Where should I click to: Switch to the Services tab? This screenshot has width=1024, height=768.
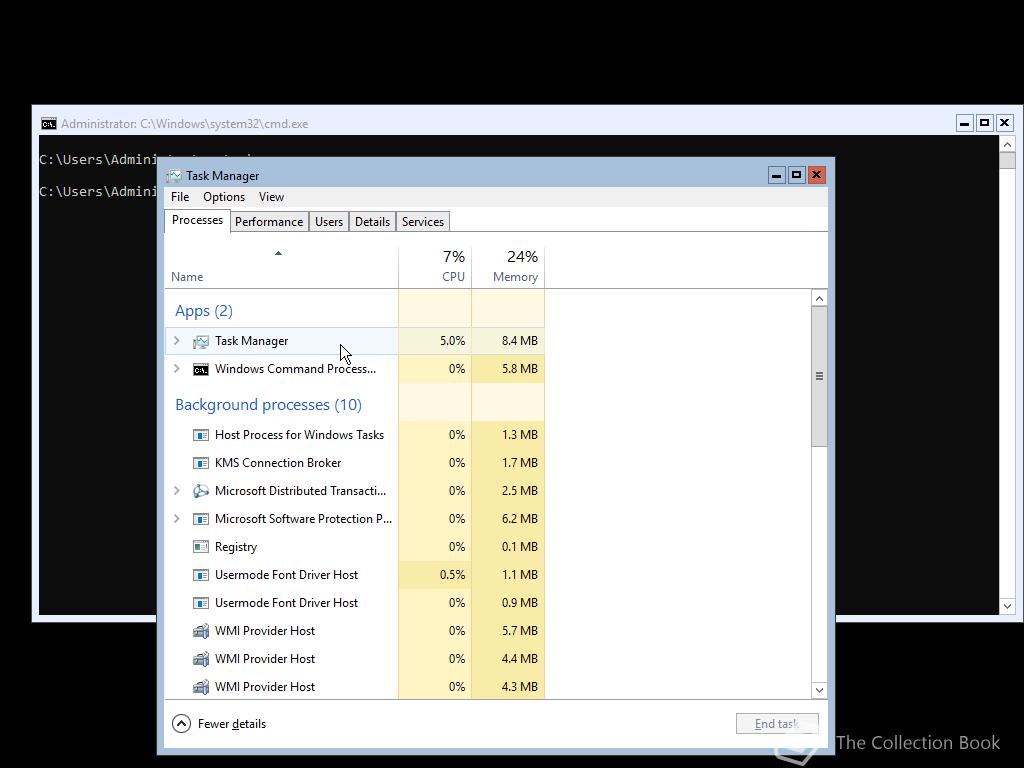423,222
